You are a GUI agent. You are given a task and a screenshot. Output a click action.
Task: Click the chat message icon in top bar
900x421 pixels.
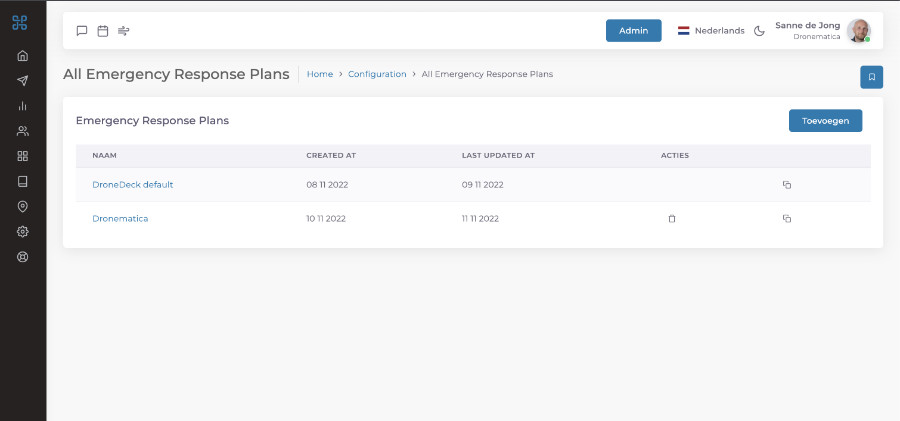pyautogui.click(x=82, y=31)
